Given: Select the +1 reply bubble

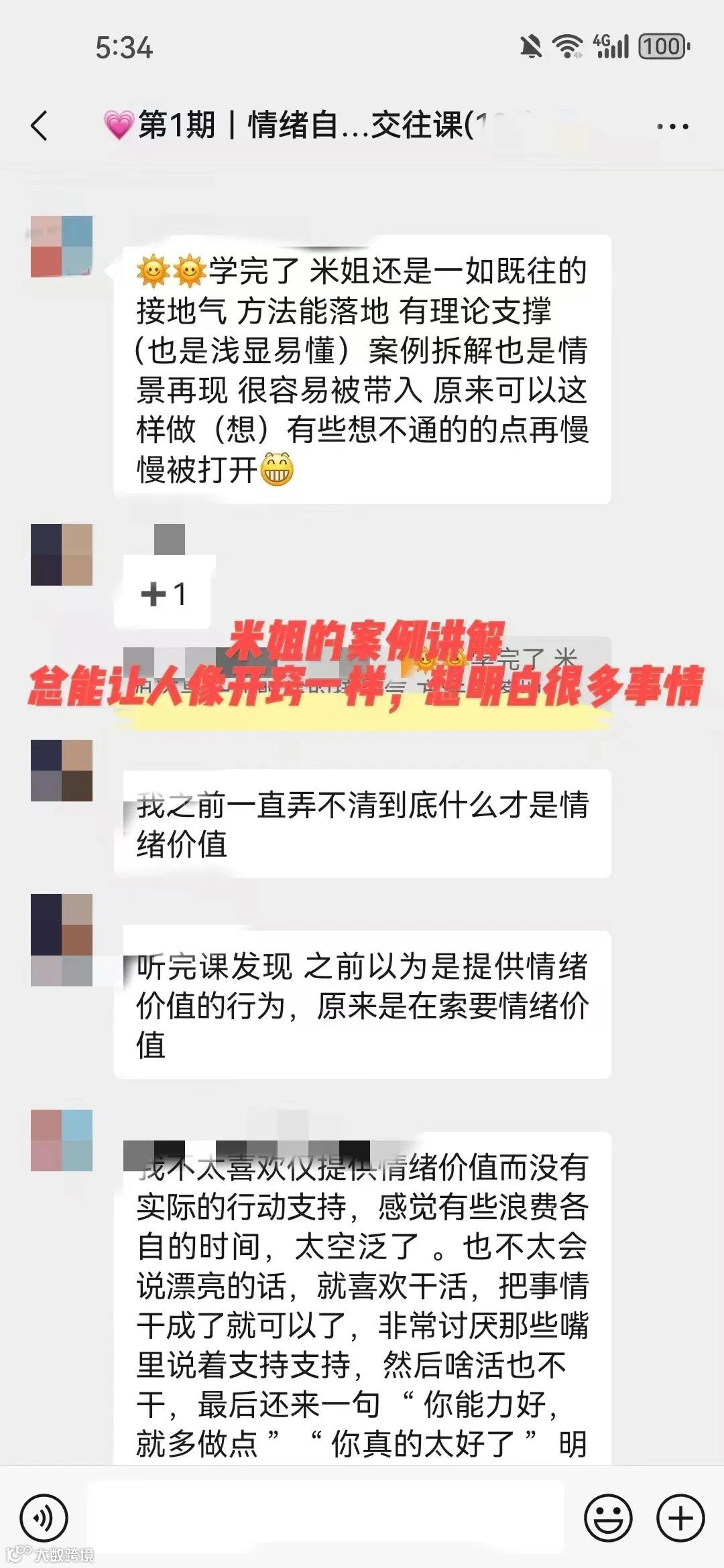Looking at the screenshot, I should 163,594.
